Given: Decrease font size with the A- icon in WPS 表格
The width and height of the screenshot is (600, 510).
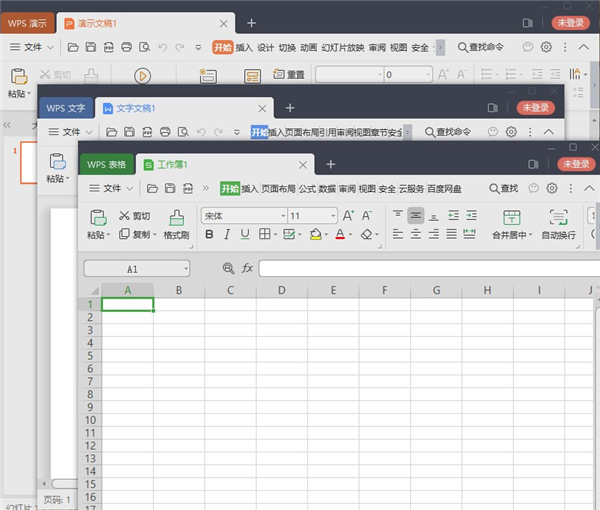Looking at the screenshot, I should point(367,216).
